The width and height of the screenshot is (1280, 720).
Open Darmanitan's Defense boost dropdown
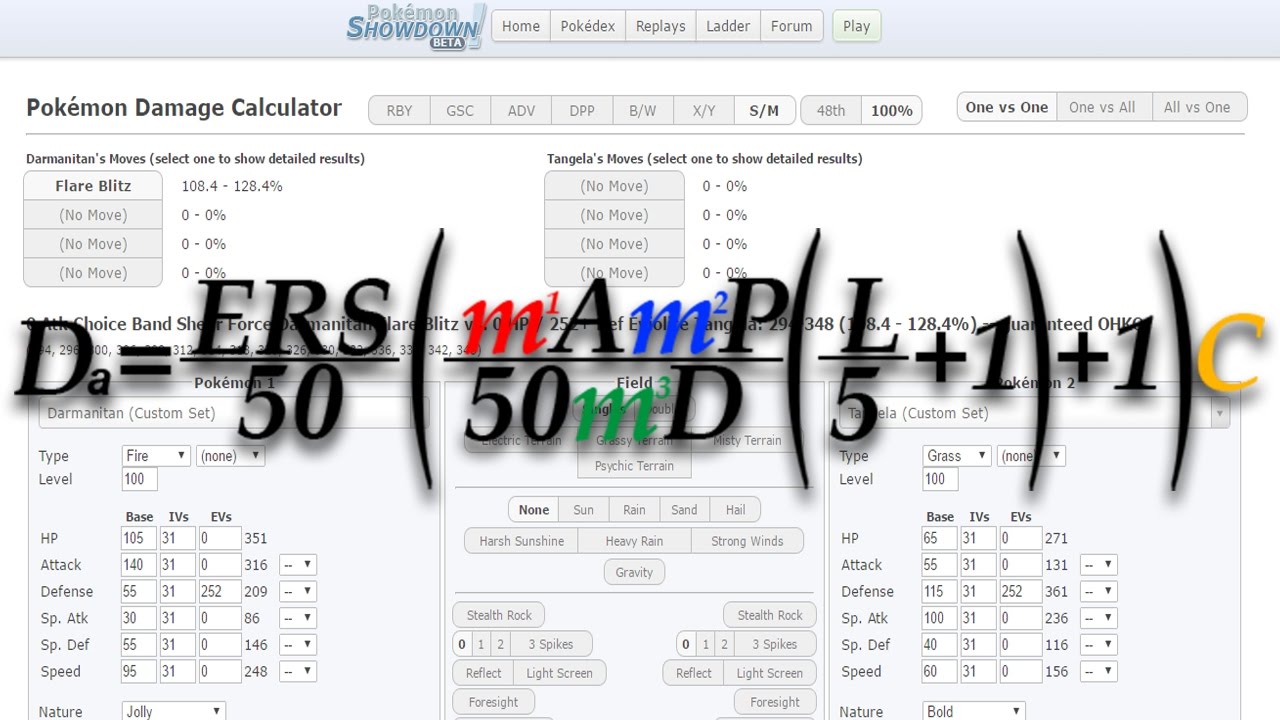[x=298, y=592]
